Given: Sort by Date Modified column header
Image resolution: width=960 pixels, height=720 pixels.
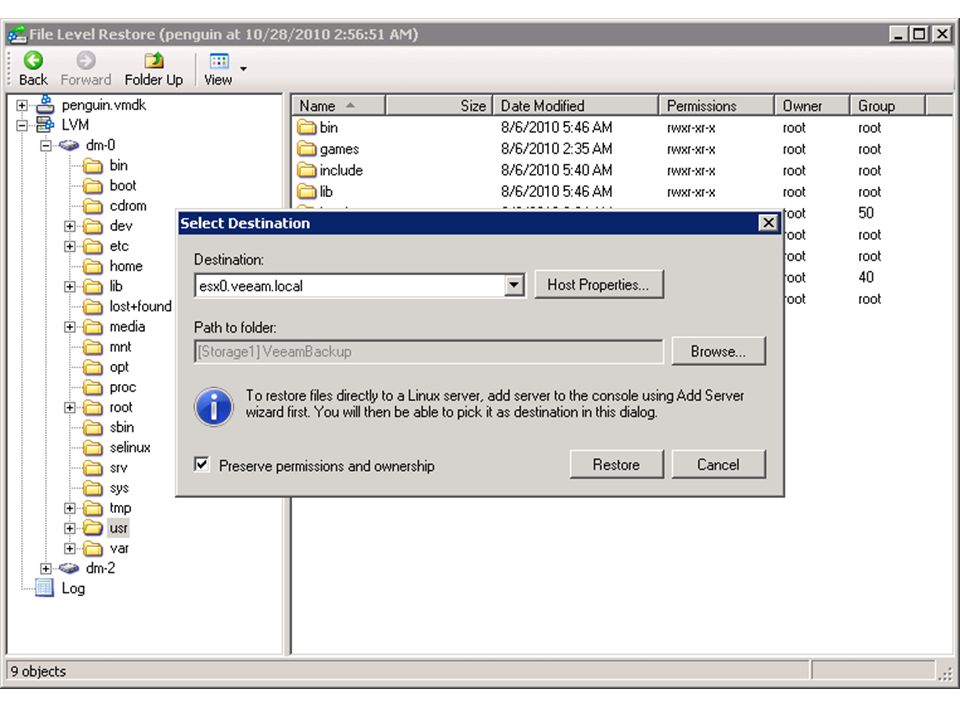Looking at the screenshot, I should 576,106.
